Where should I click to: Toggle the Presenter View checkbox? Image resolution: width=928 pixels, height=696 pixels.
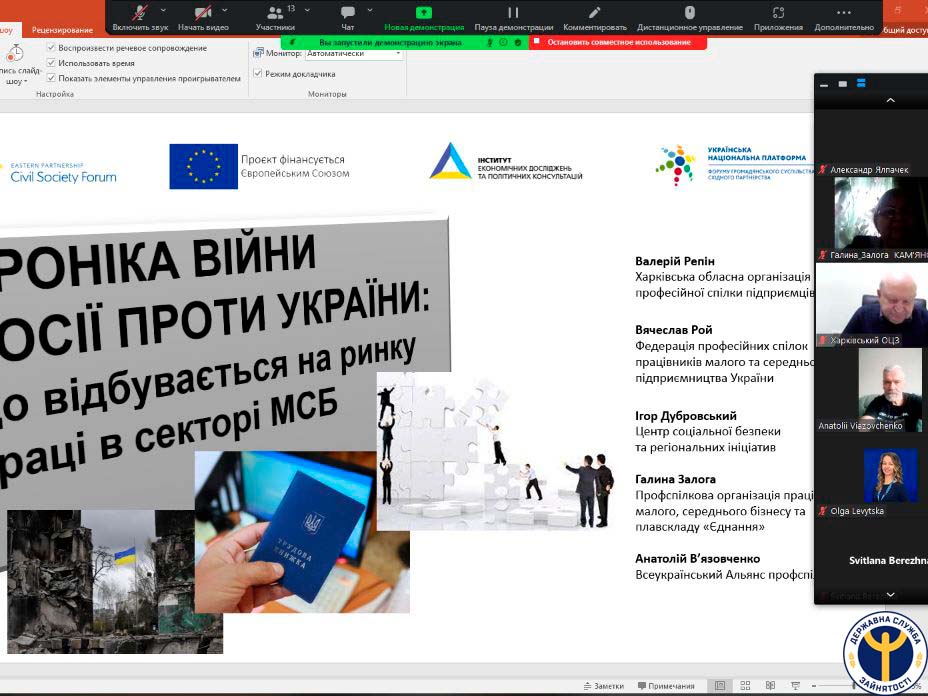click(x=257, y=74)
